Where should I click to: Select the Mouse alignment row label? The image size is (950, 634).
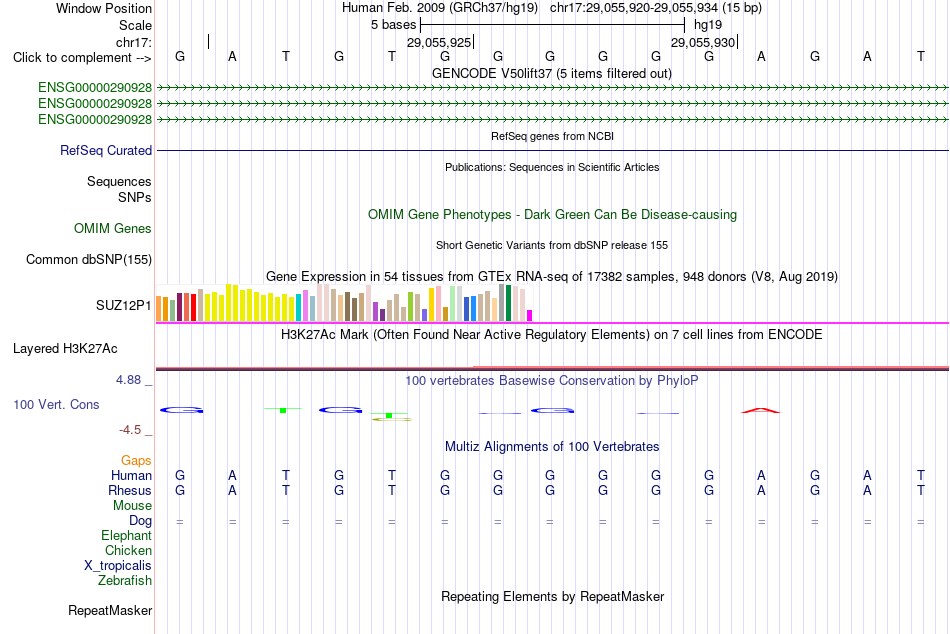click(x=132, y=506)
